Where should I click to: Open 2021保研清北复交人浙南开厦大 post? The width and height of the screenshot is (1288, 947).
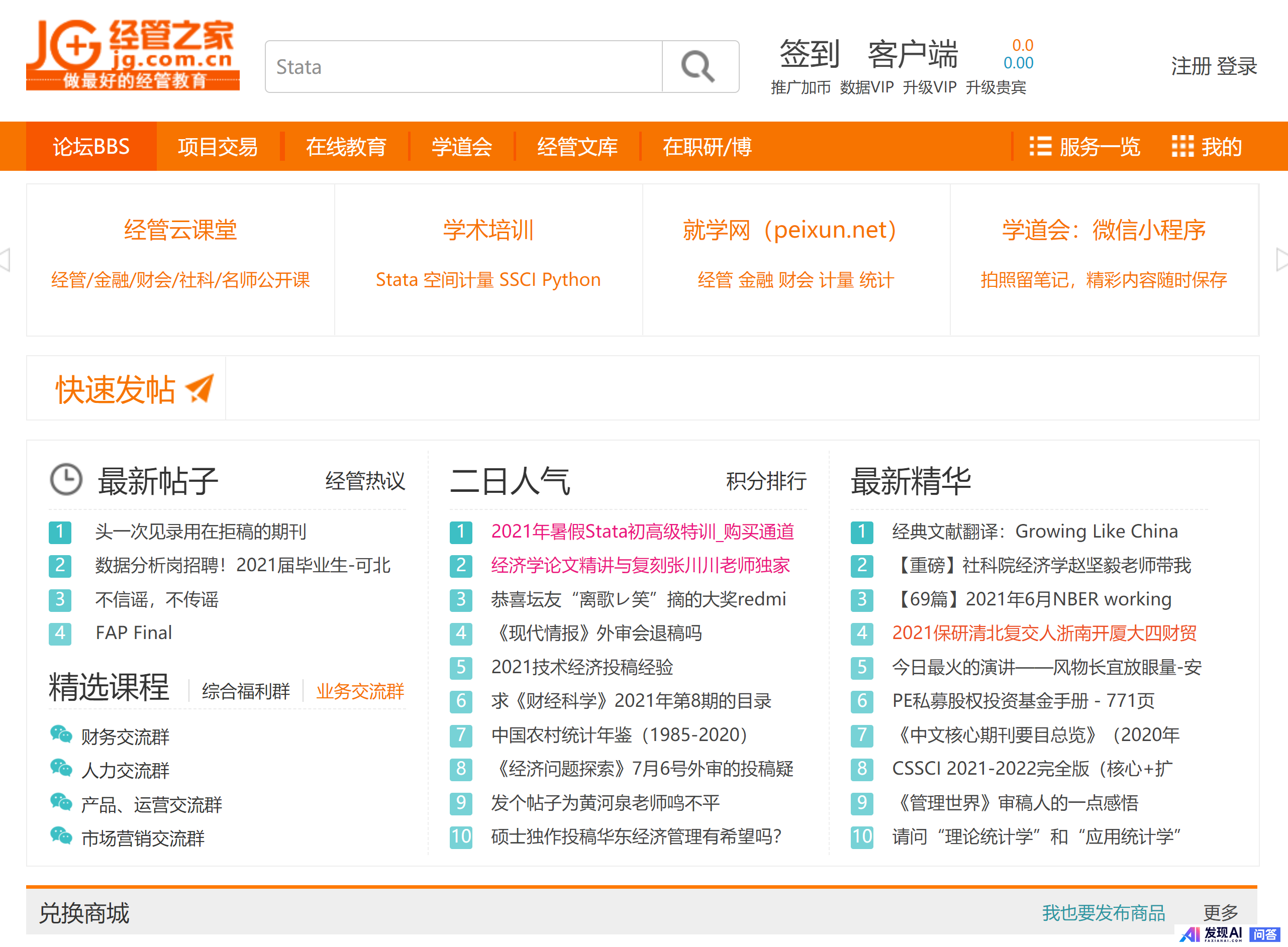click(1044, 633)
